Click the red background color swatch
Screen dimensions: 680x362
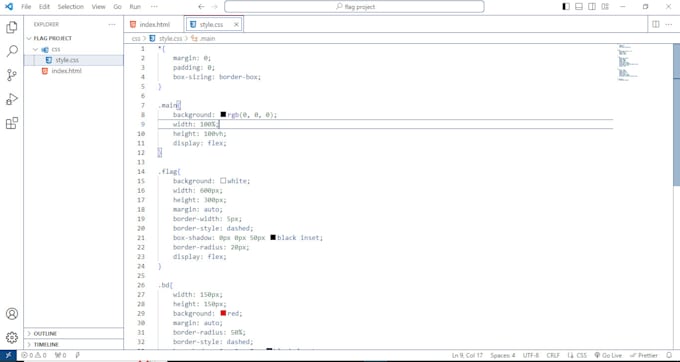click(x=223, y=313)
